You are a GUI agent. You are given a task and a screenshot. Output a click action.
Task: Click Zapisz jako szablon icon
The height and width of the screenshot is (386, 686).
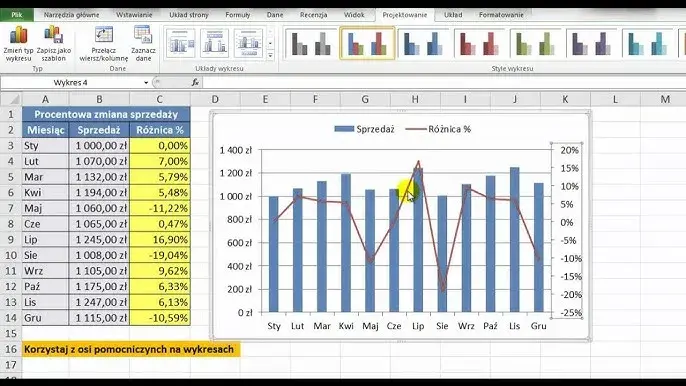pyautogui.click(x=53, y=43)
